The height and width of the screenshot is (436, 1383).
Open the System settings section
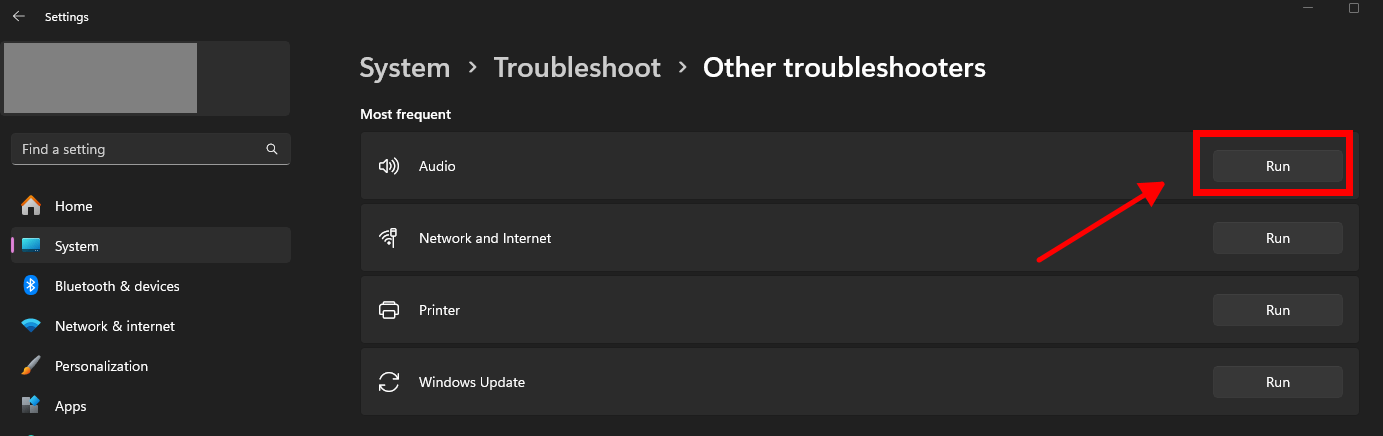77,246
